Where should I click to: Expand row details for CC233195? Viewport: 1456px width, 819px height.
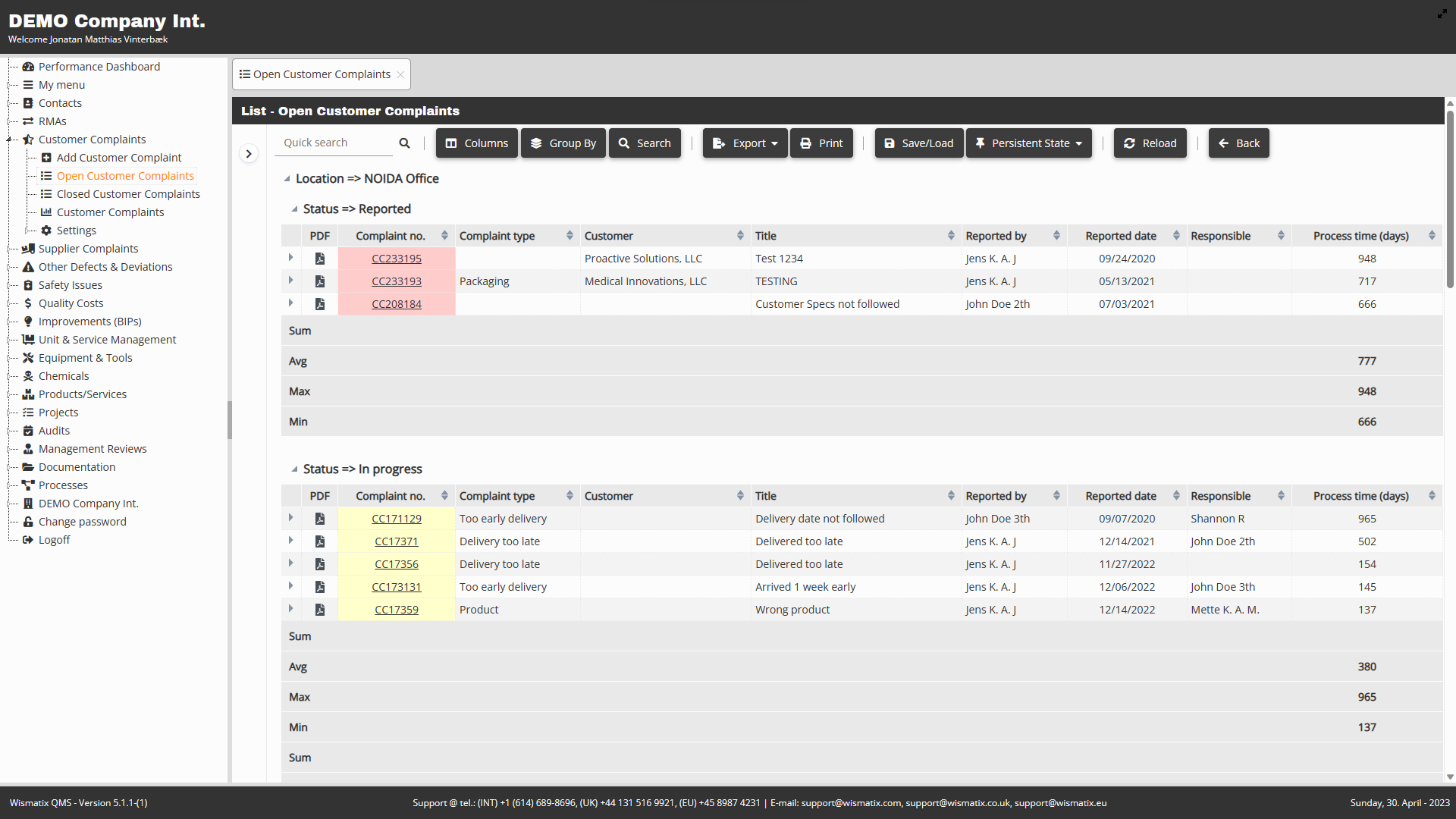[x=291, y=258]
